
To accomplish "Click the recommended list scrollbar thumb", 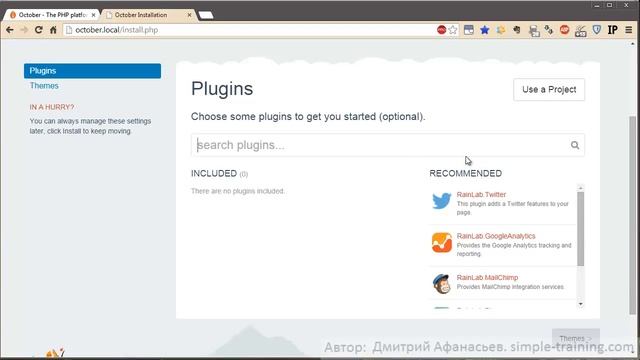I will (580, 229).
